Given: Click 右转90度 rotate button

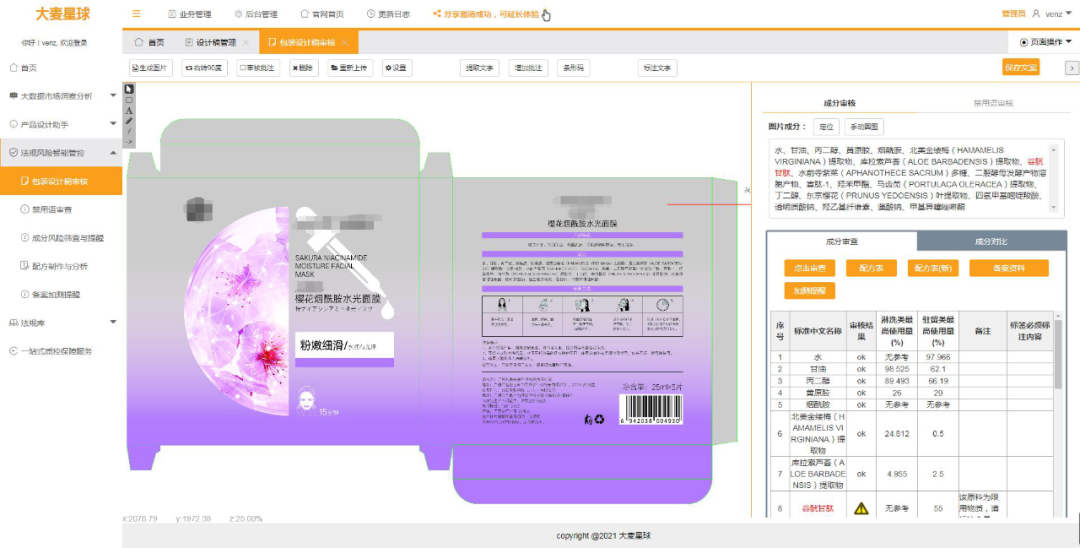Looking at the screenshot, I should point(205,67).
